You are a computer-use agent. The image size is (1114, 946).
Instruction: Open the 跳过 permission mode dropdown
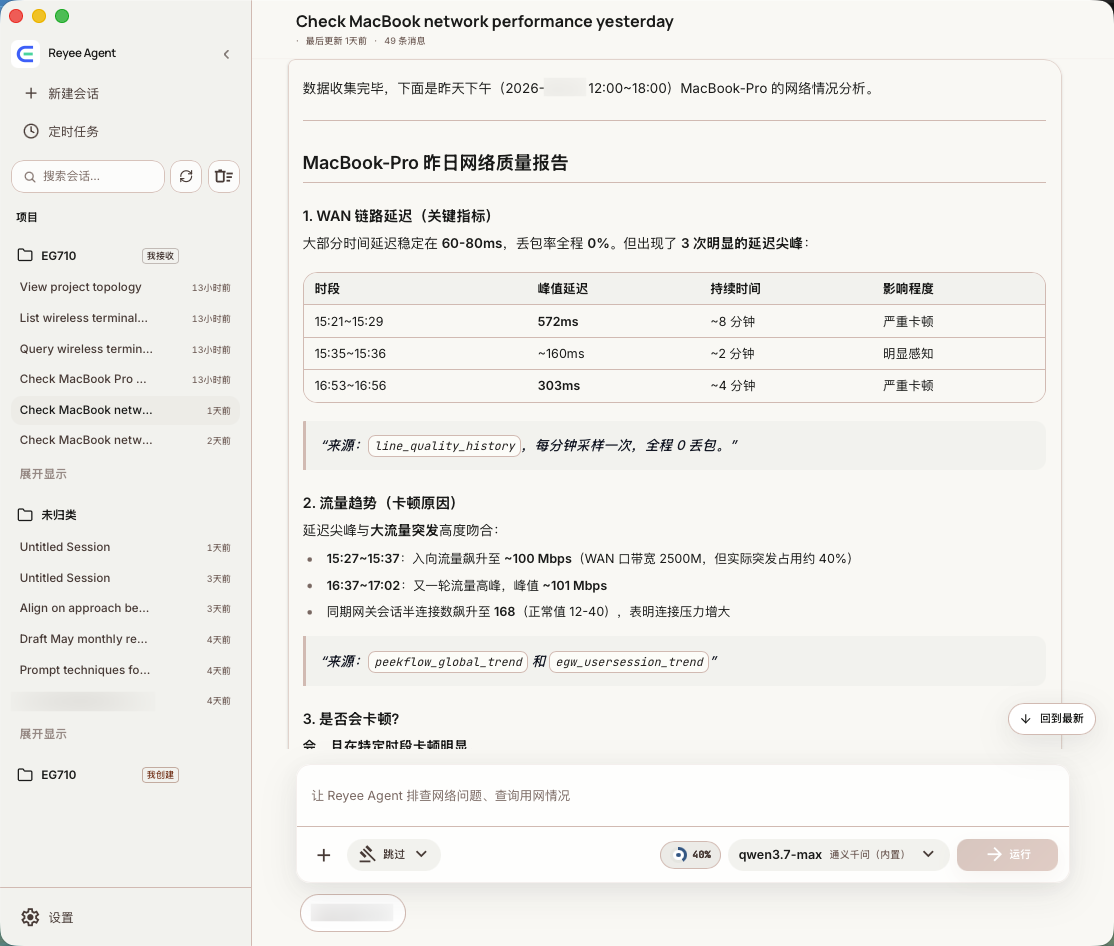(x=394, y=854)
